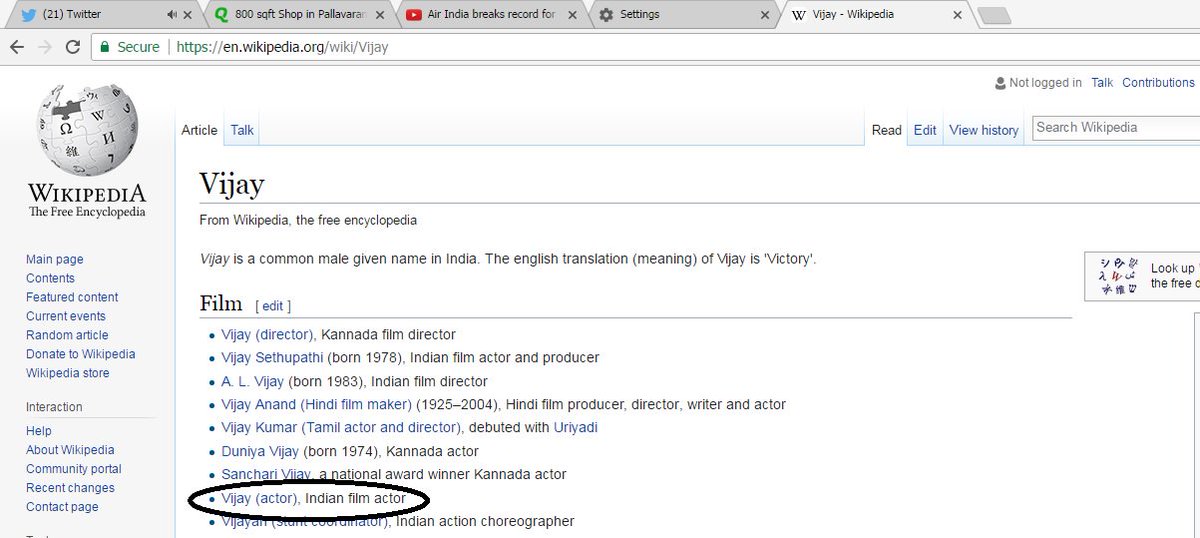
Task: Close the Settings tab
Action: pyautogui.click(x=765, y=15)
